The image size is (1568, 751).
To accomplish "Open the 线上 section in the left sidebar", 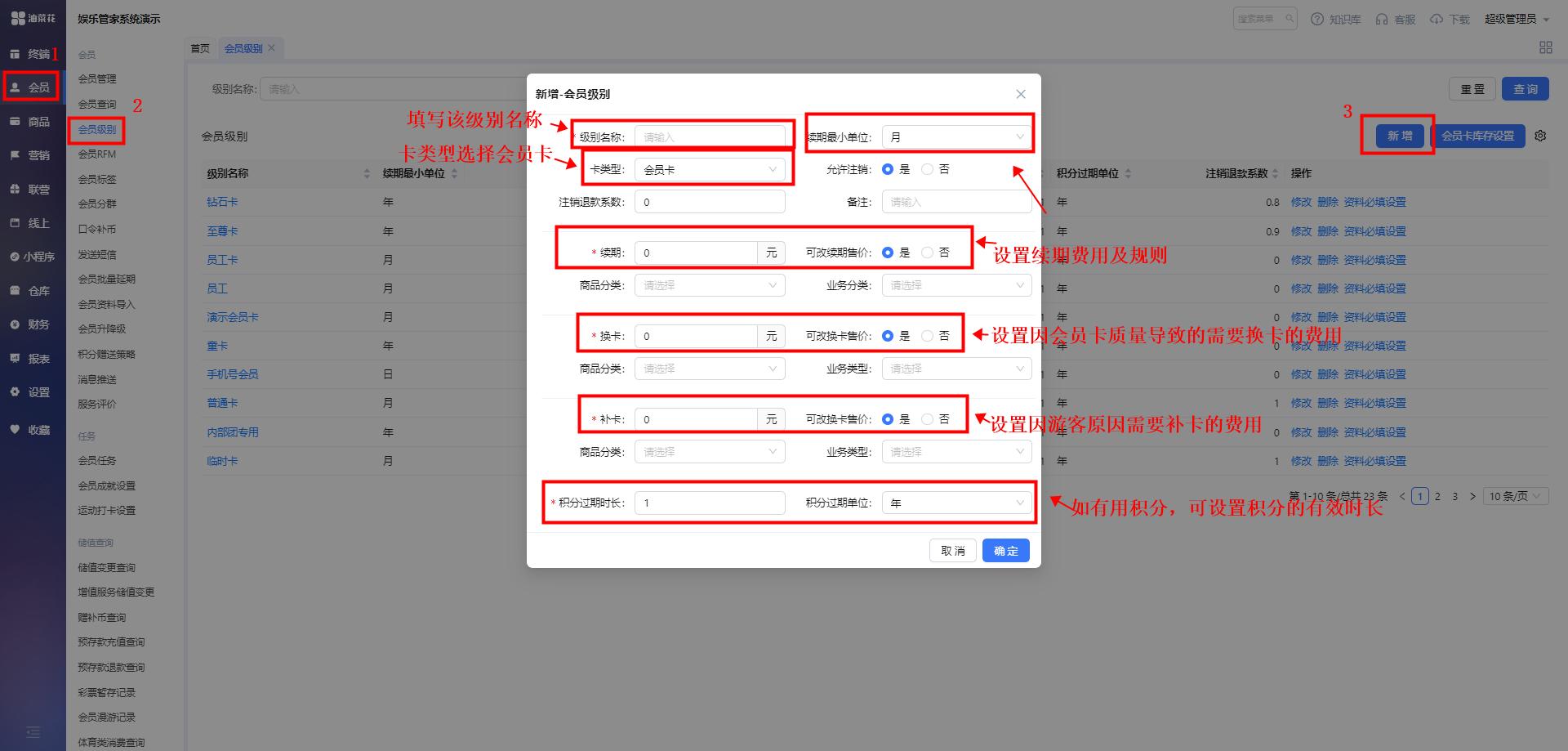I will pos(31,223).
